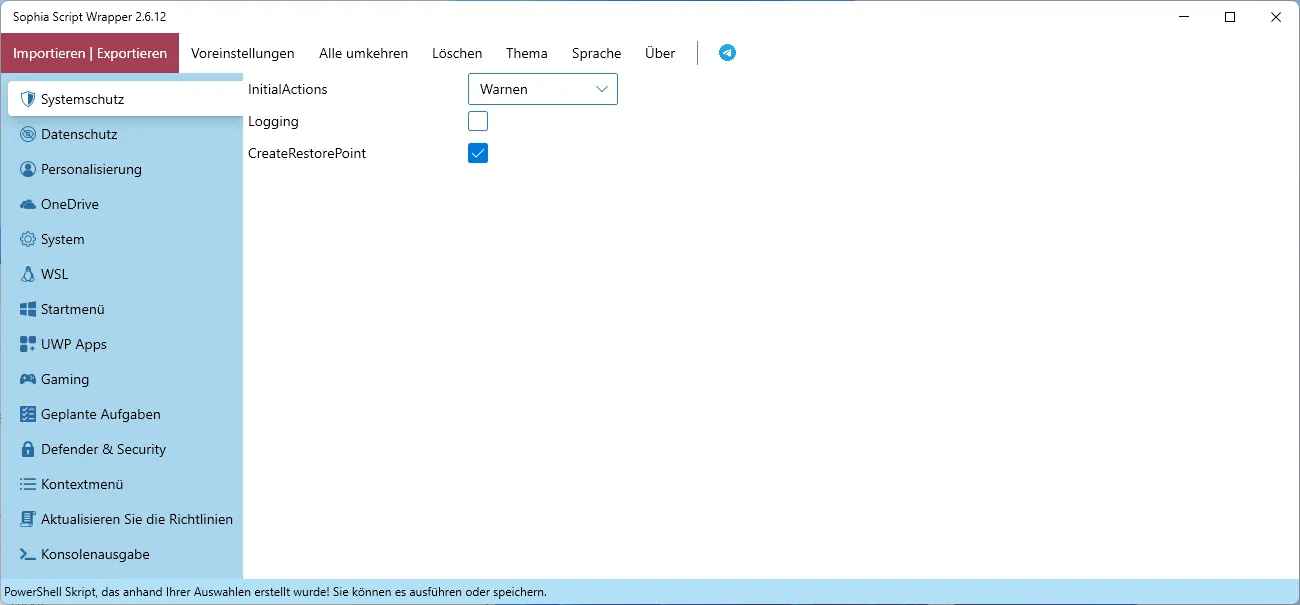Click the apps grid icon beside UWP Apps

click(x=28, y=344)
